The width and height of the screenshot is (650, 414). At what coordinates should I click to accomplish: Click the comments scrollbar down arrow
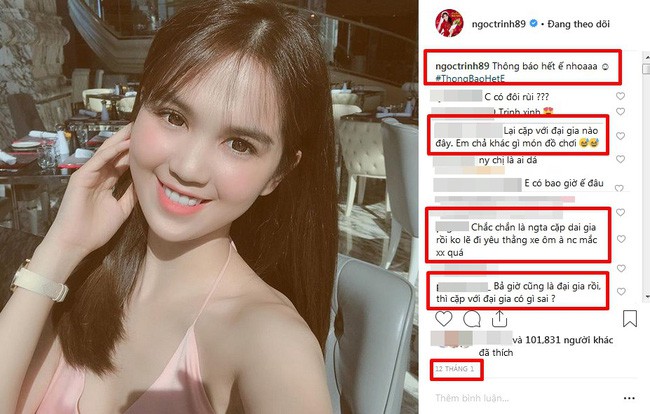[646, 297]
